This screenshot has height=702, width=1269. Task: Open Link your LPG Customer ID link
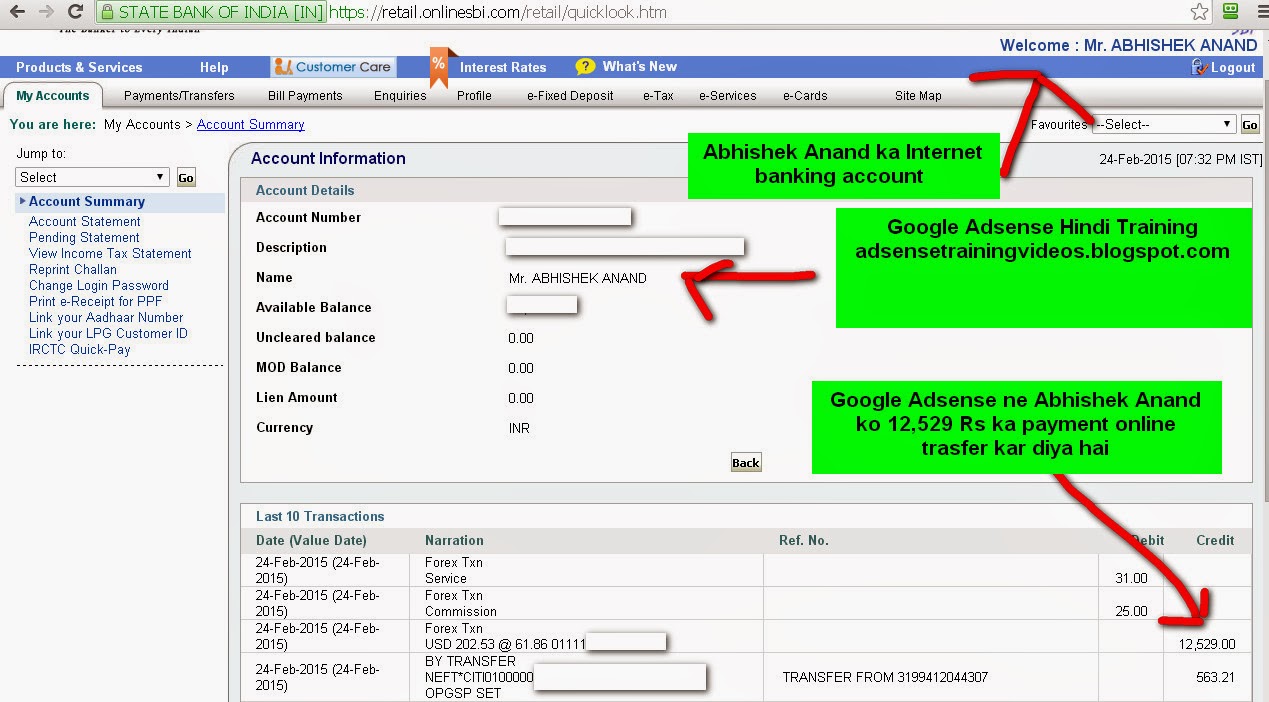pos(108,333)
